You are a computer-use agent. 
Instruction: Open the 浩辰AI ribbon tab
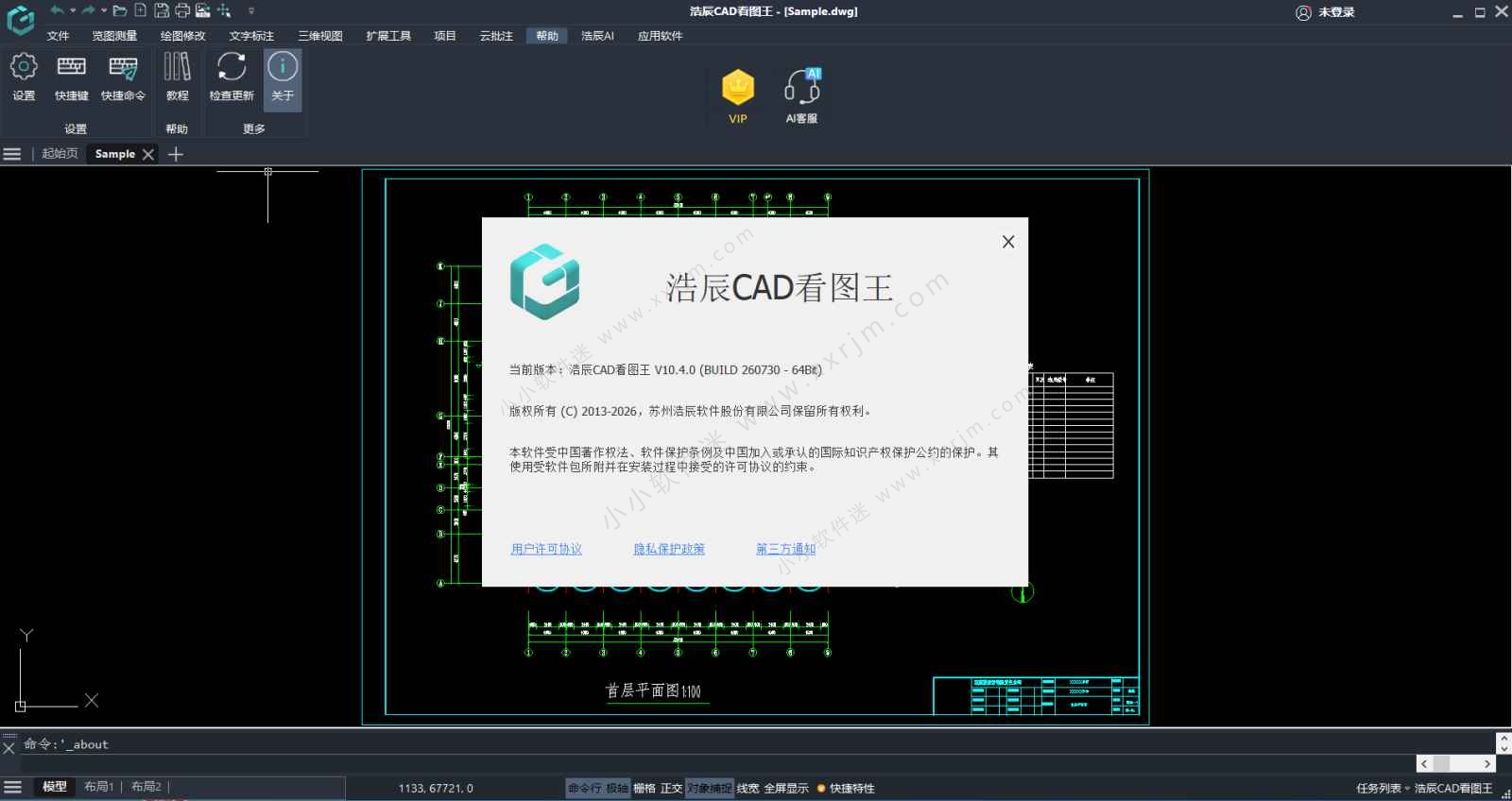tap(597, 36)
